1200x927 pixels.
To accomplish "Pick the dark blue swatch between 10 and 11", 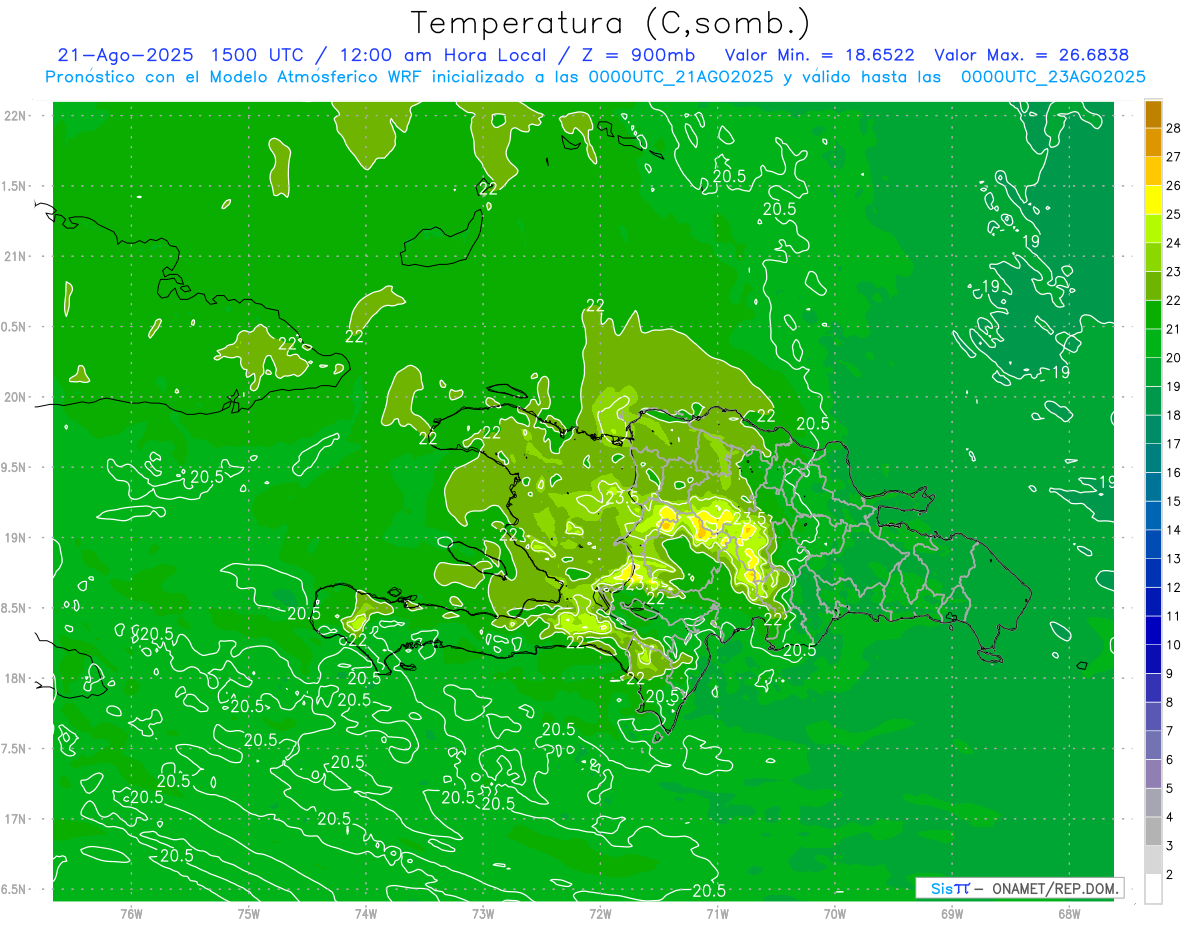I will tap(1153, 630).
